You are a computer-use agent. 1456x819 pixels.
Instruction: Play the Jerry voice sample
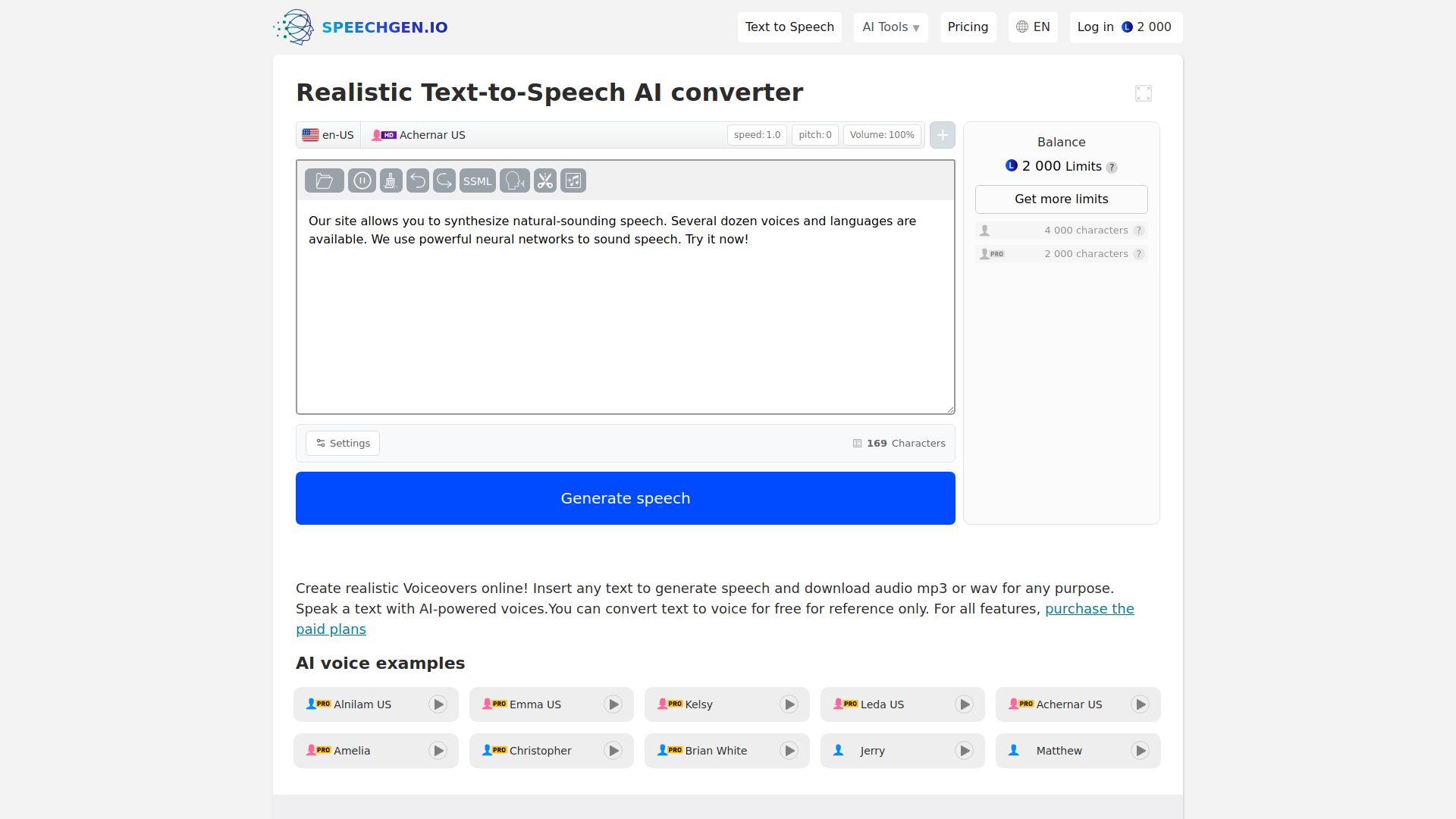(x=964, y=750)
